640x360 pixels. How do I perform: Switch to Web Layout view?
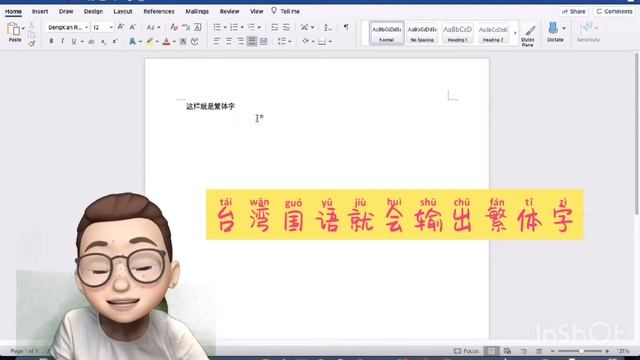click(507, 351)
